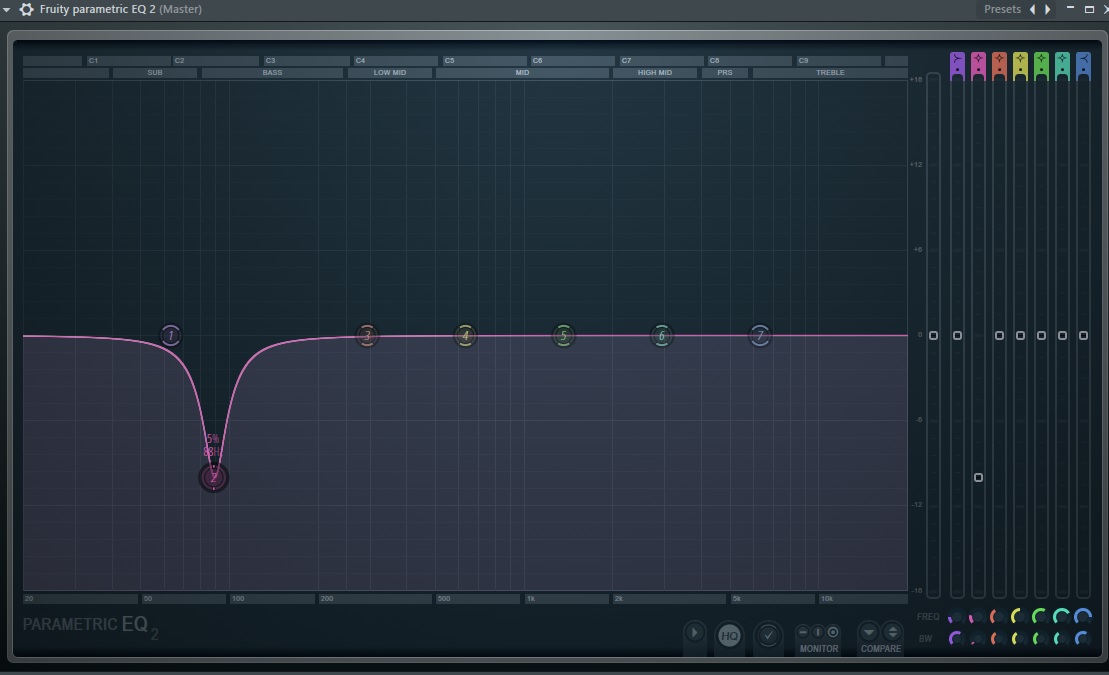Select band 2 node at bottom of notch
Screen dimensions: 1109x675
point(214,478)
